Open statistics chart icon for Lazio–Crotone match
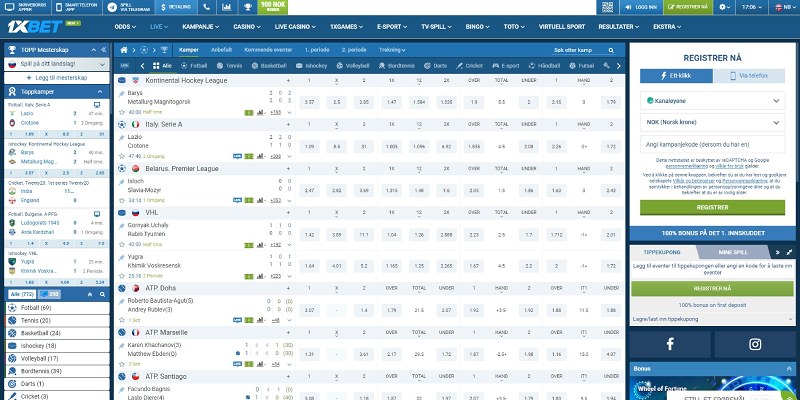Image resolution: width=800 pixels, height=400 pixels. [x=260, y=156]
